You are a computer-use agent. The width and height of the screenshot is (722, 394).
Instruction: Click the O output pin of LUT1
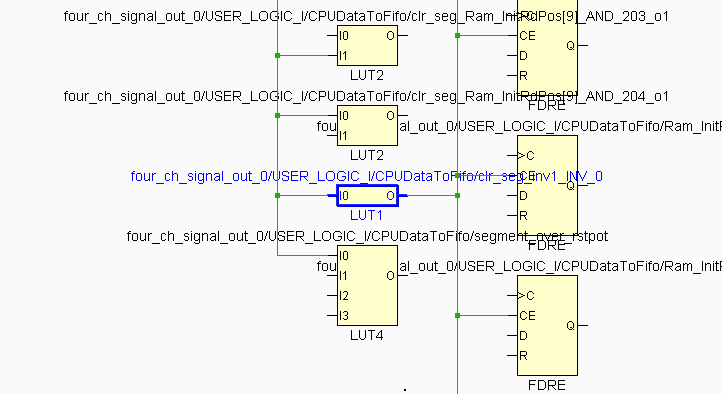point(390,196)
